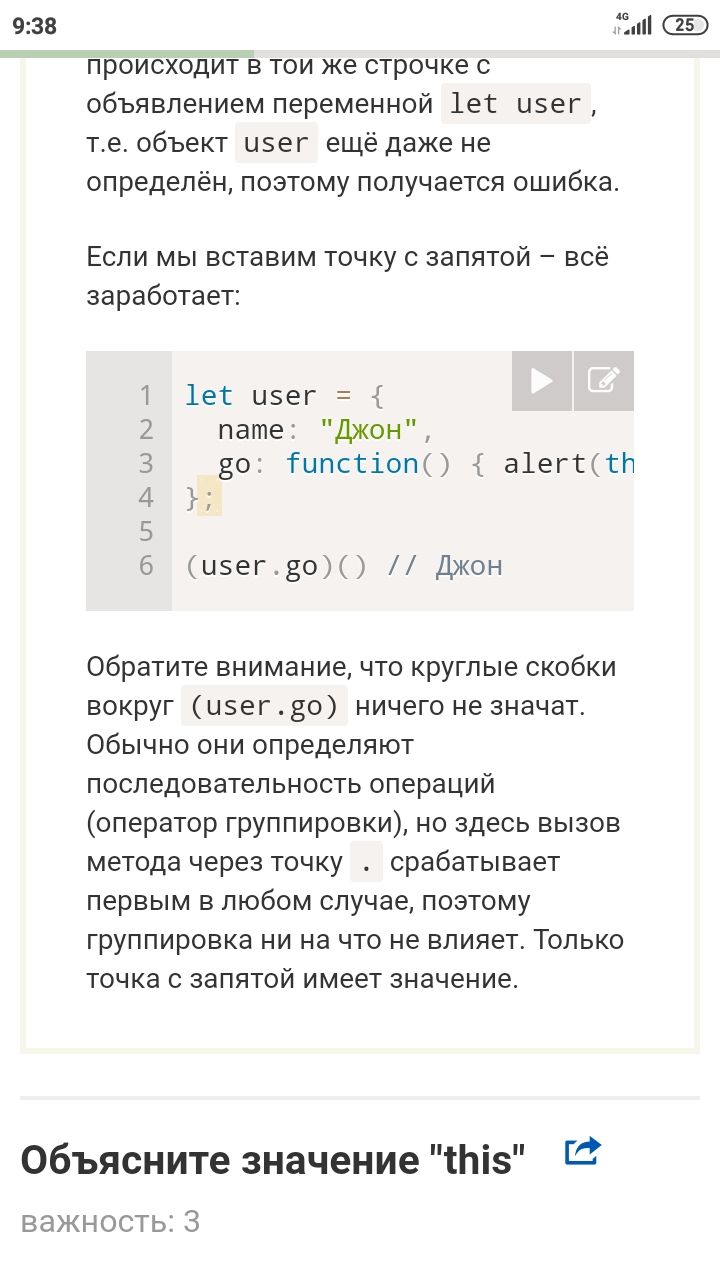This screenshot has width=720, height=1280.
Task: Click code line "let user = {"
Action: (x=284, y=395)
